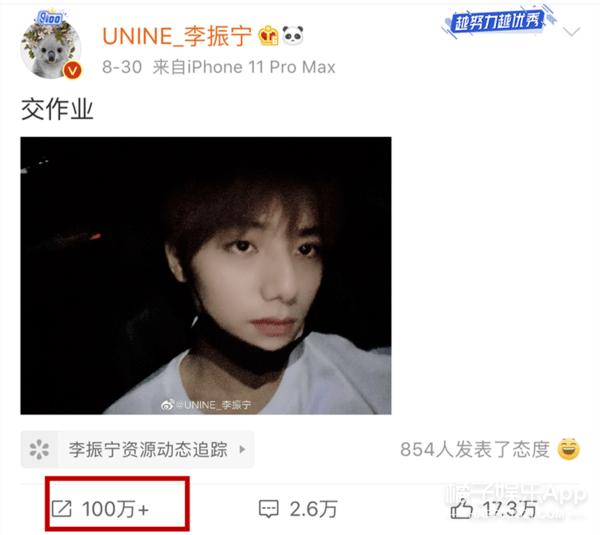The image size is (600, 535).
Task: Open the posted selfie photo
Action: (x=206, y=276)
